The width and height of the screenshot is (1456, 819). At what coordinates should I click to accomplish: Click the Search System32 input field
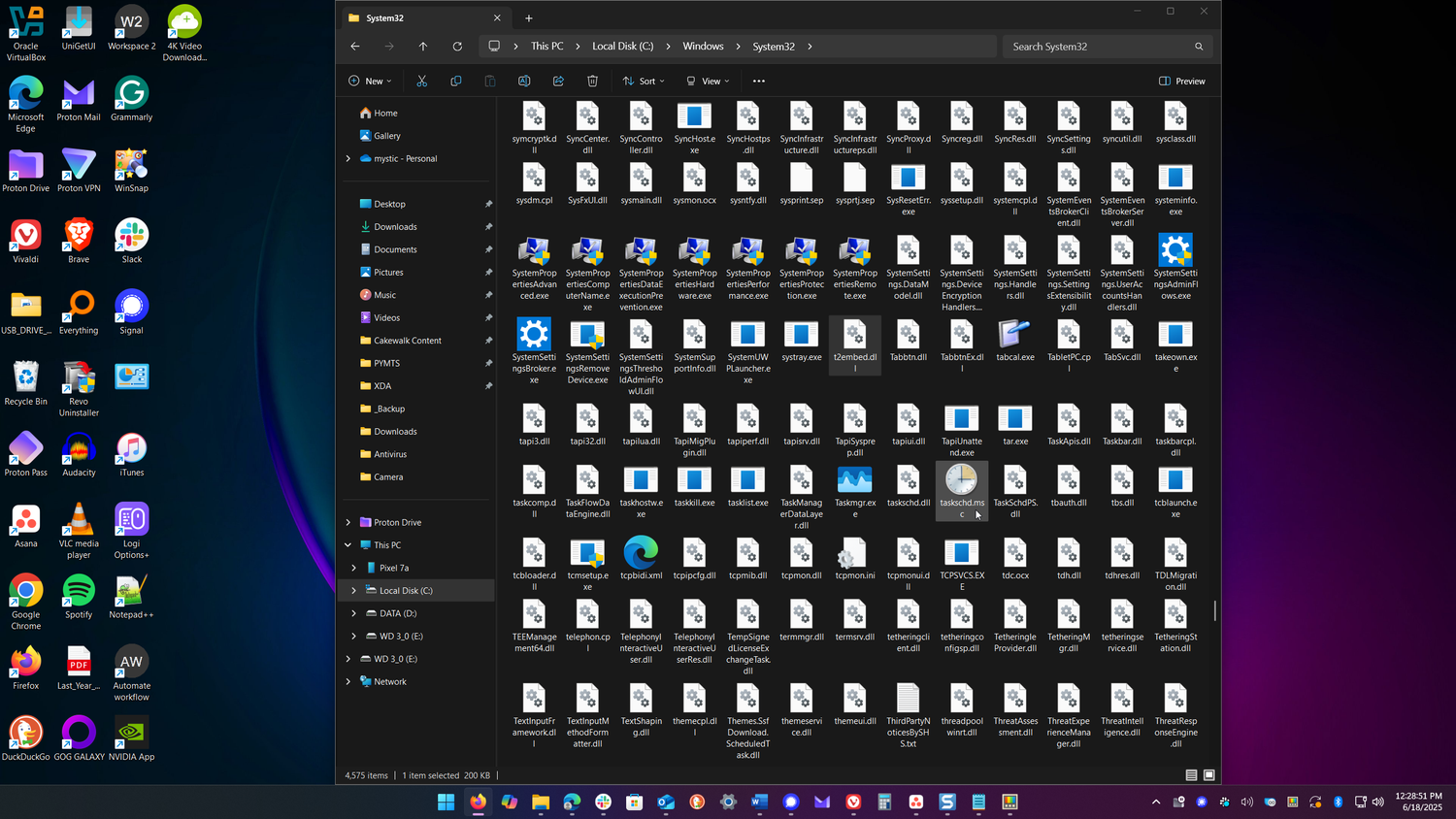coord(1109,47)
